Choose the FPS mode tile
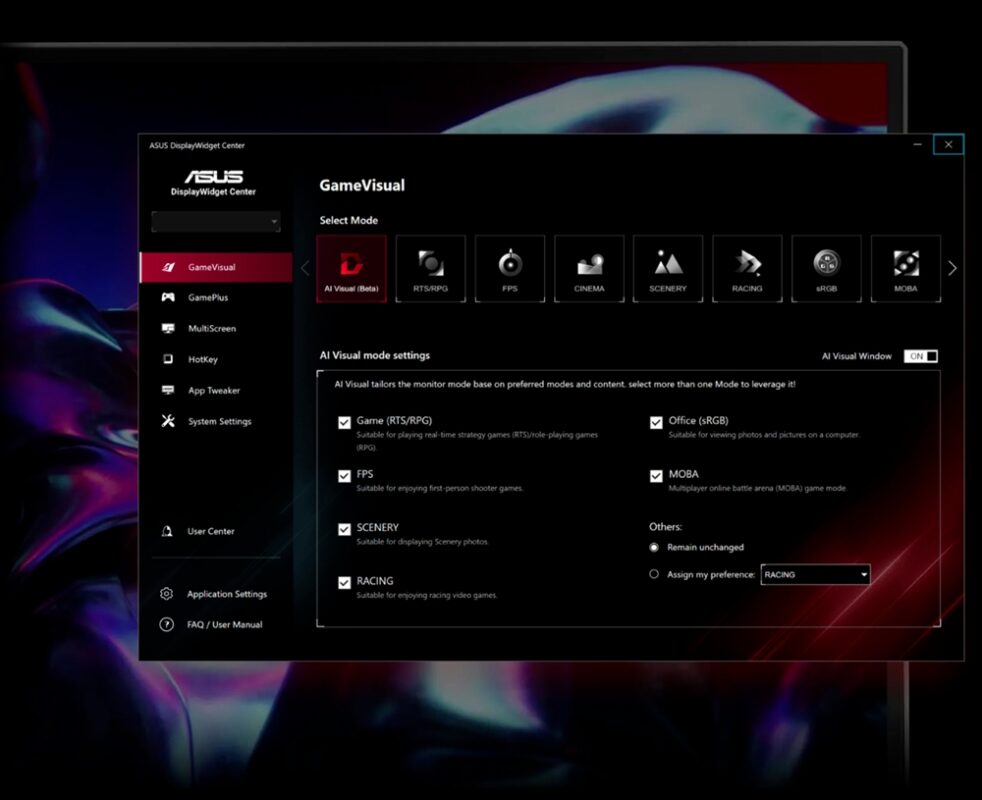 coord(510,269)
